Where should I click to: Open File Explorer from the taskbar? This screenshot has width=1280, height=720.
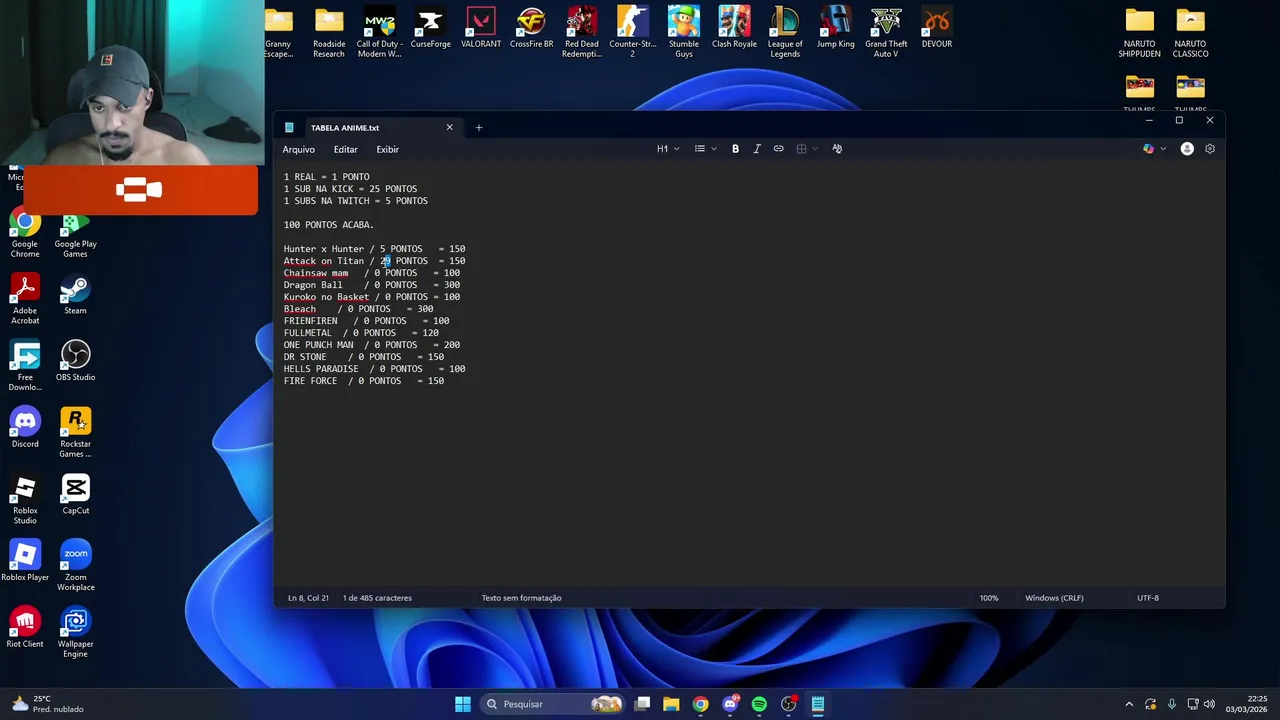tap(671, 704)
